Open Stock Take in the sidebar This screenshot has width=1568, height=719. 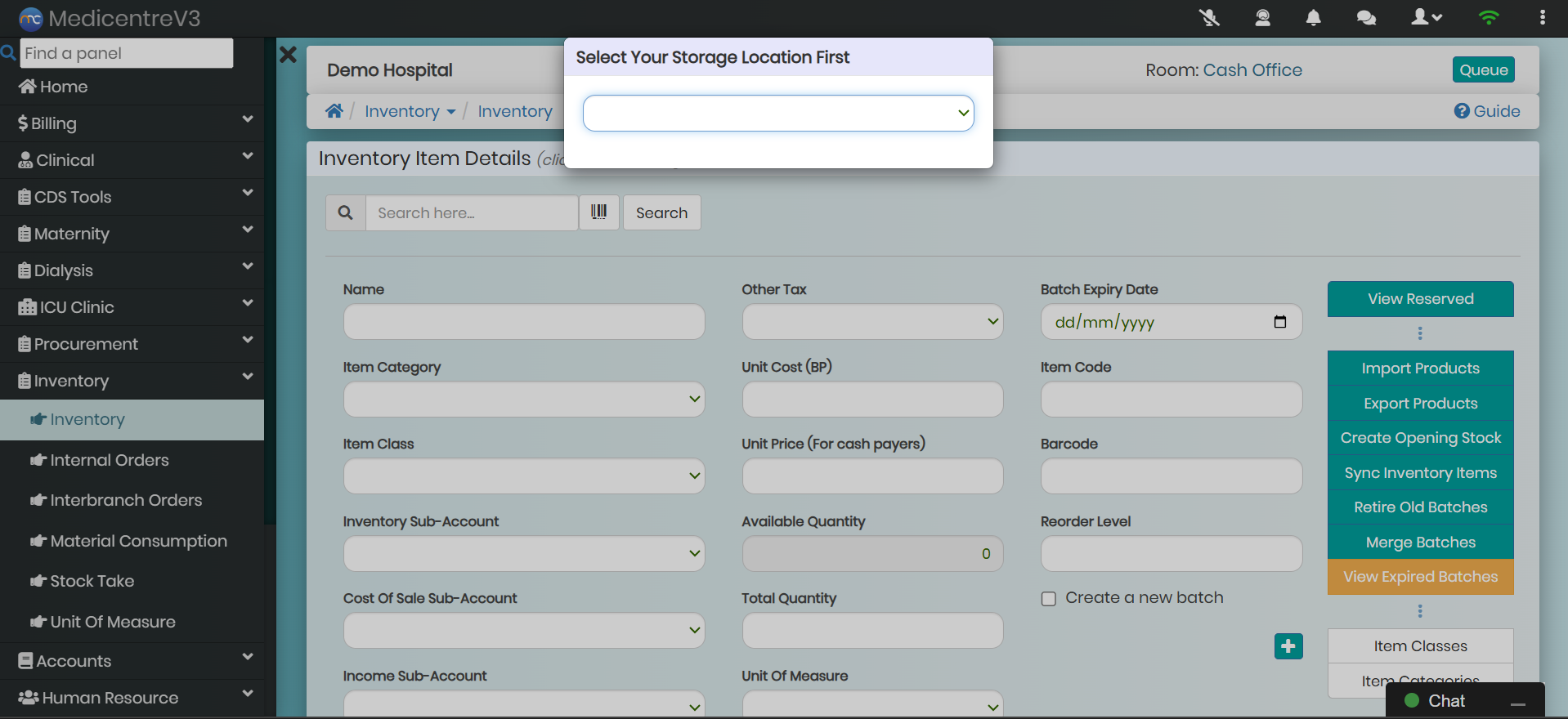[92, 581]
